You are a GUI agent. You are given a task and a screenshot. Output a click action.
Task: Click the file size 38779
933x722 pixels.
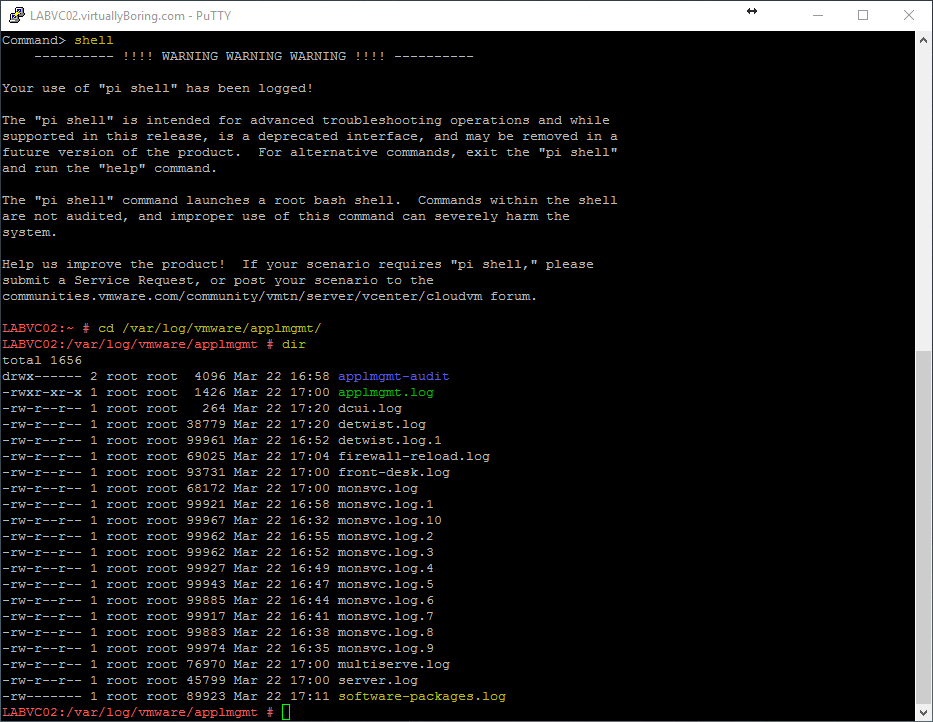click(206, 424)
